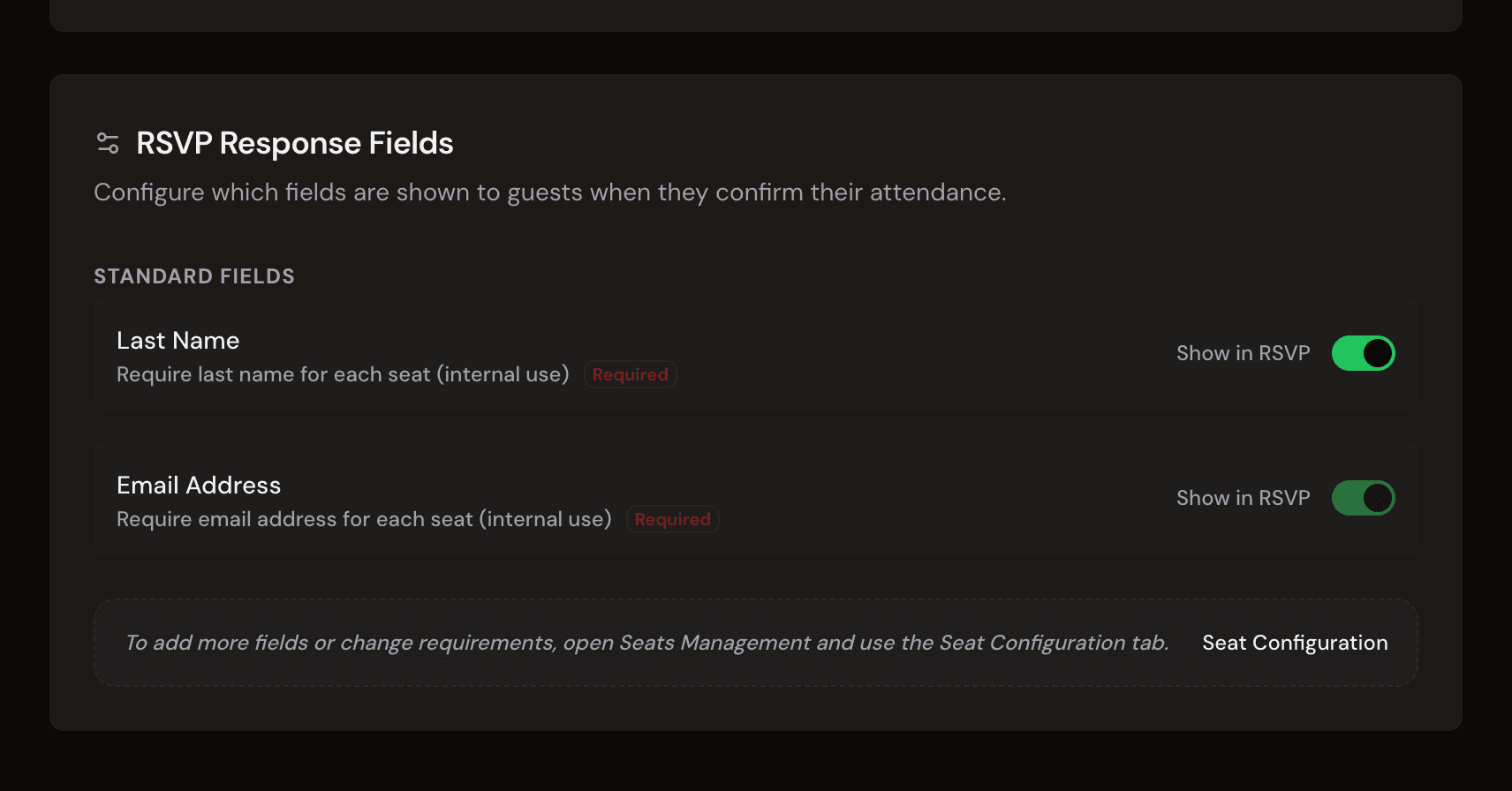Screen dimensions: 1512x791
Task: Click the Show in RSVP label for Email Address
Action: click(x=1243, y=498)
